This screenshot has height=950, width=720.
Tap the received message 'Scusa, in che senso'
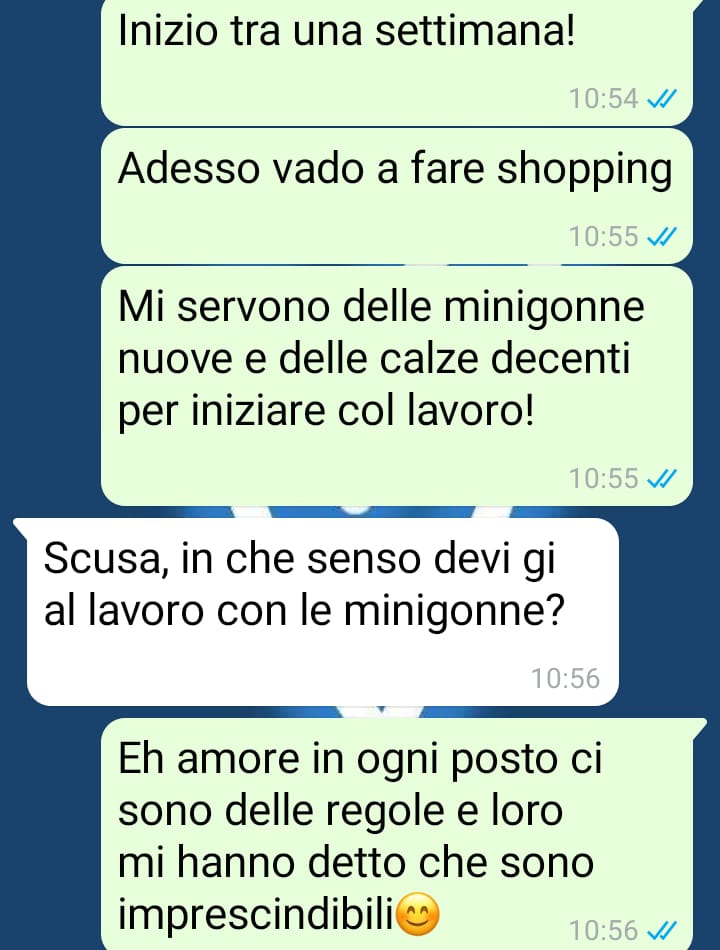pyautogui.click(x=322, y=612)
